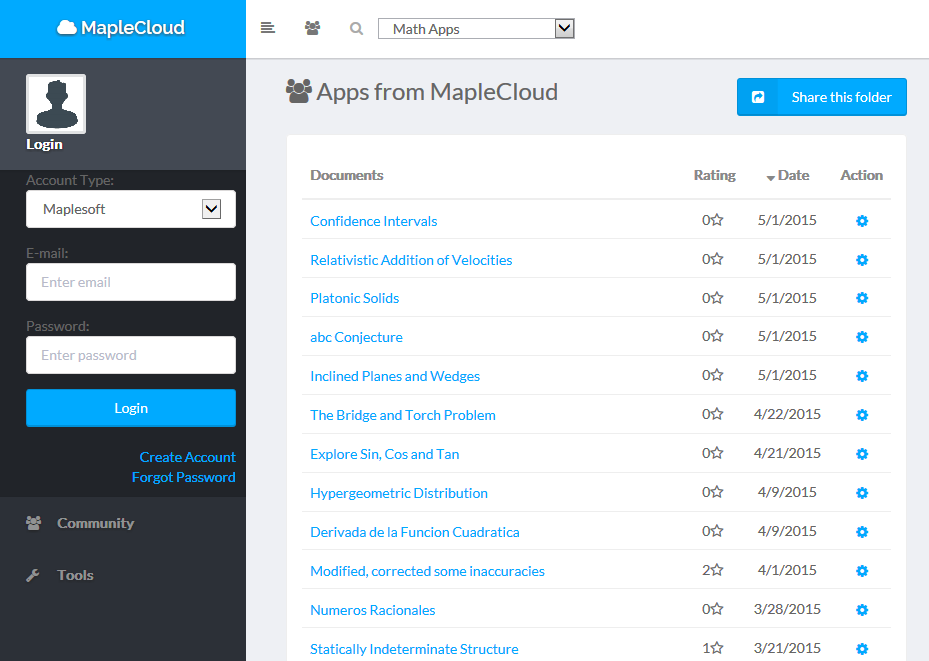This screenshot has height=661, width=929.
Task: Click gear icon for Relativistic Addition of Velocities
Action: (x=862, y=260)
